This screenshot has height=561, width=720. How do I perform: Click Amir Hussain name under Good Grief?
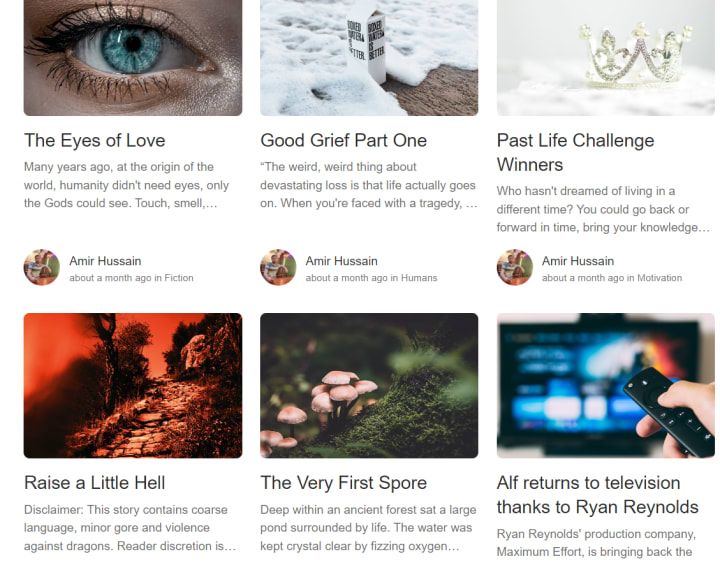click(x=342, y=261)
